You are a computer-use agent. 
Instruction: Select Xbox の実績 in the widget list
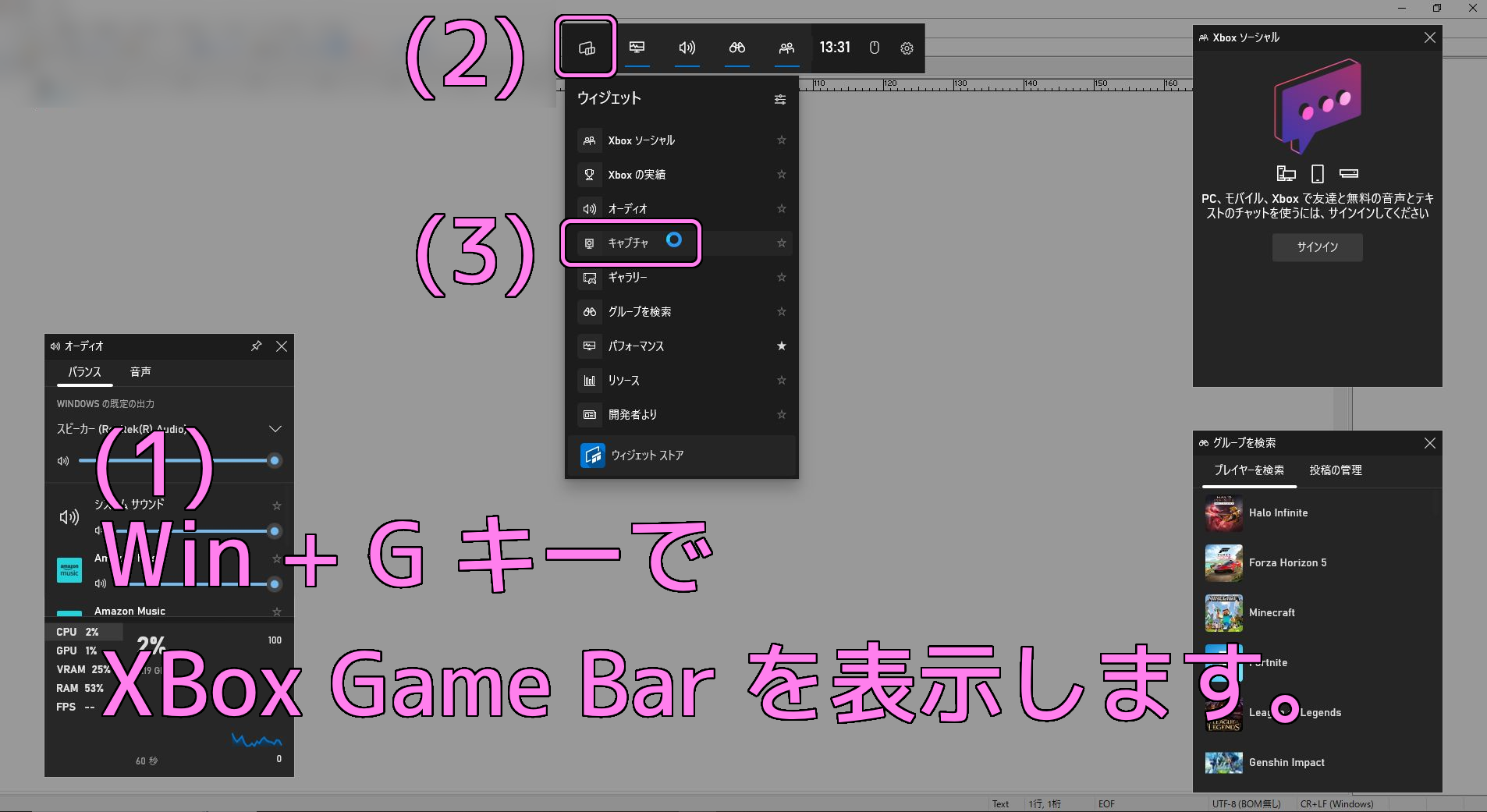[682, 175]
